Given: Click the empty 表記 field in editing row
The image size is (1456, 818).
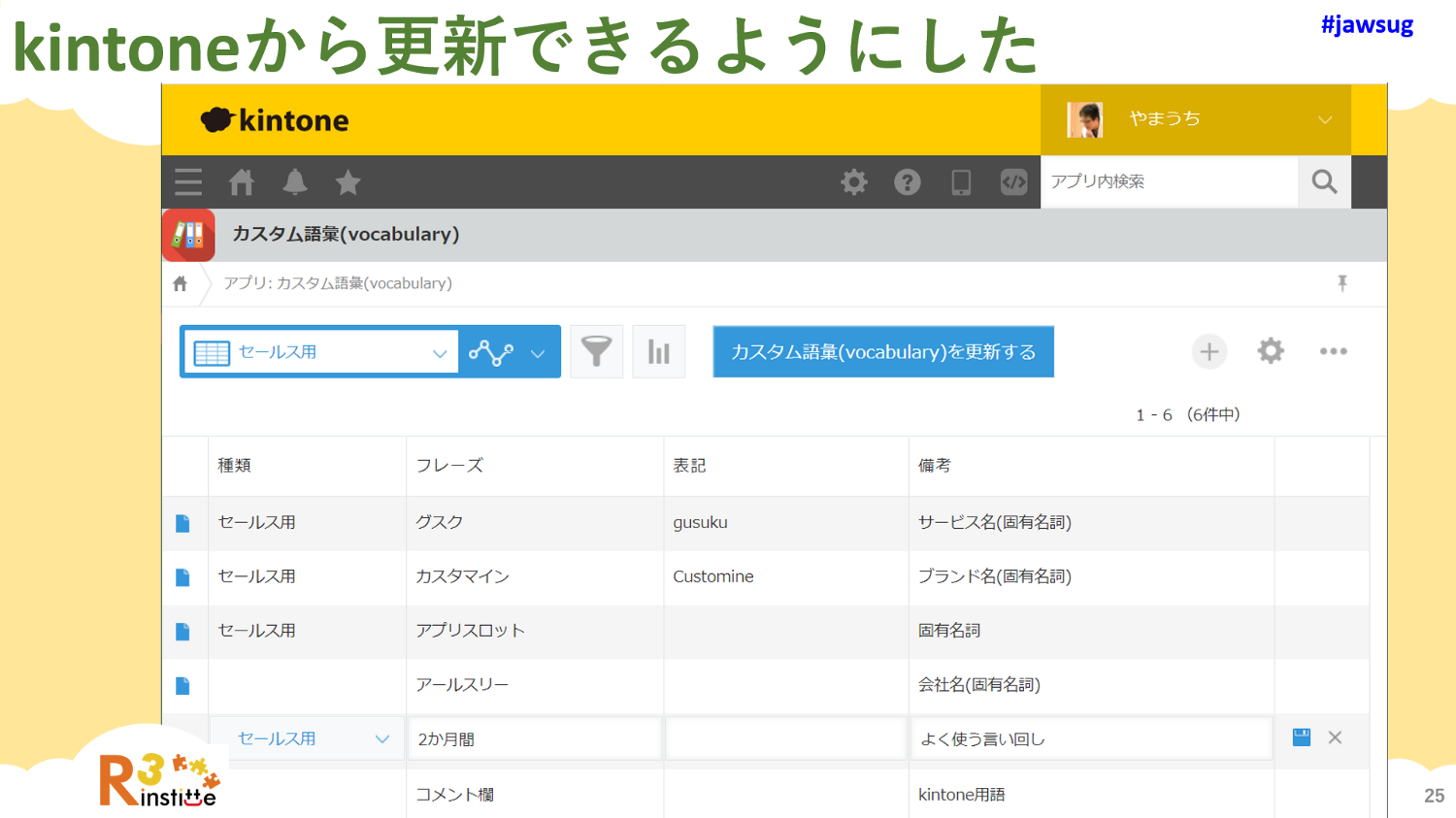Looking at the screenshot, I should pyautogui.click(x=786, y=739).
